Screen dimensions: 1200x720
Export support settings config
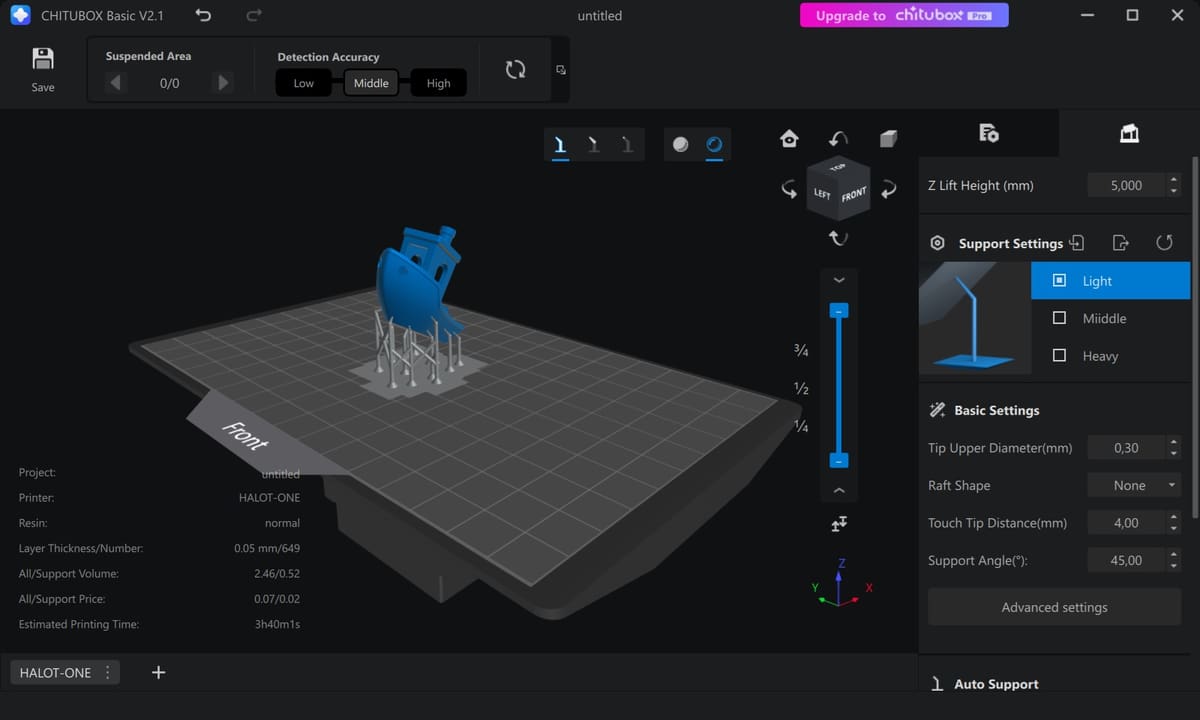1120,243
